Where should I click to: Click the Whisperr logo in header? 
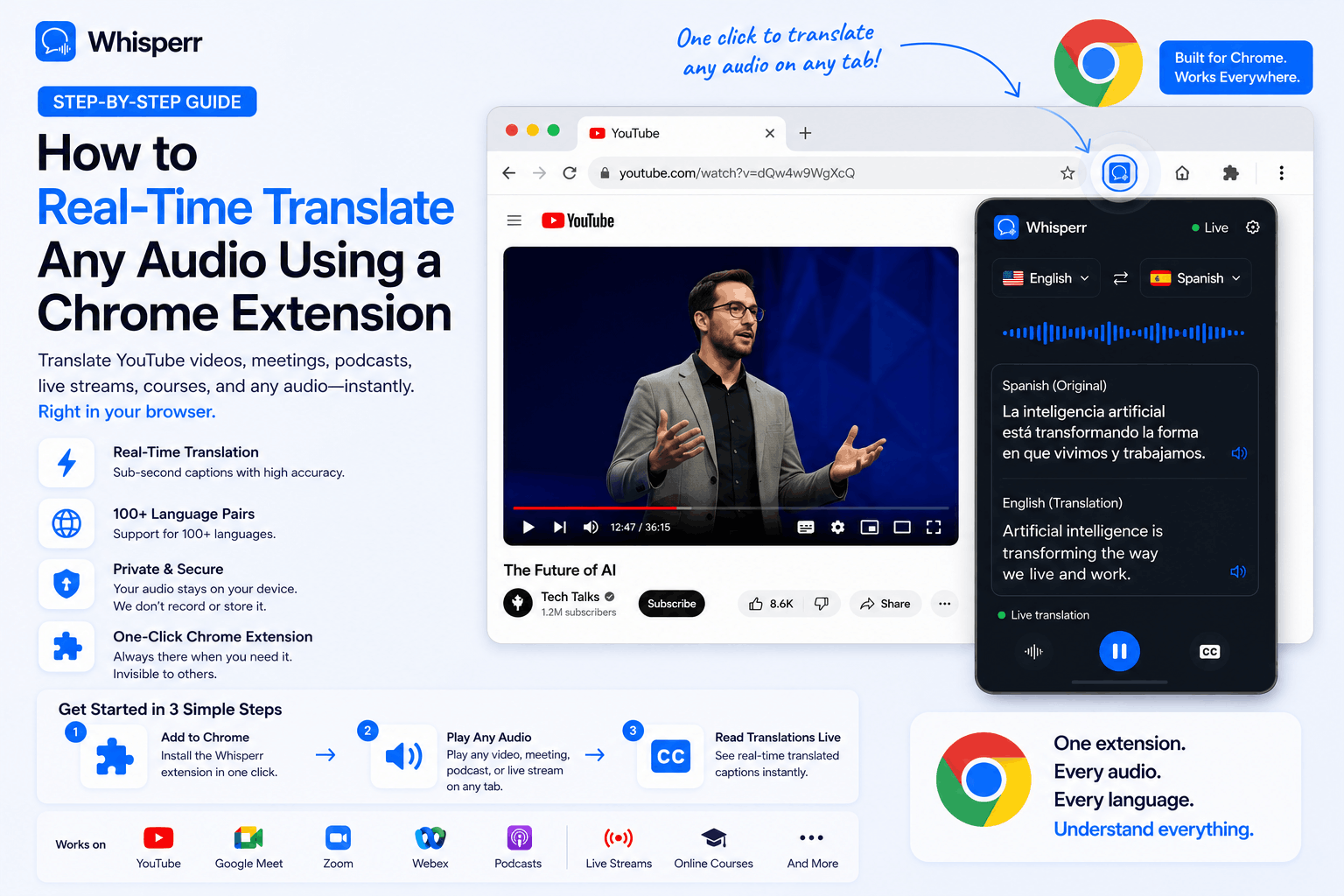[119, 42]
